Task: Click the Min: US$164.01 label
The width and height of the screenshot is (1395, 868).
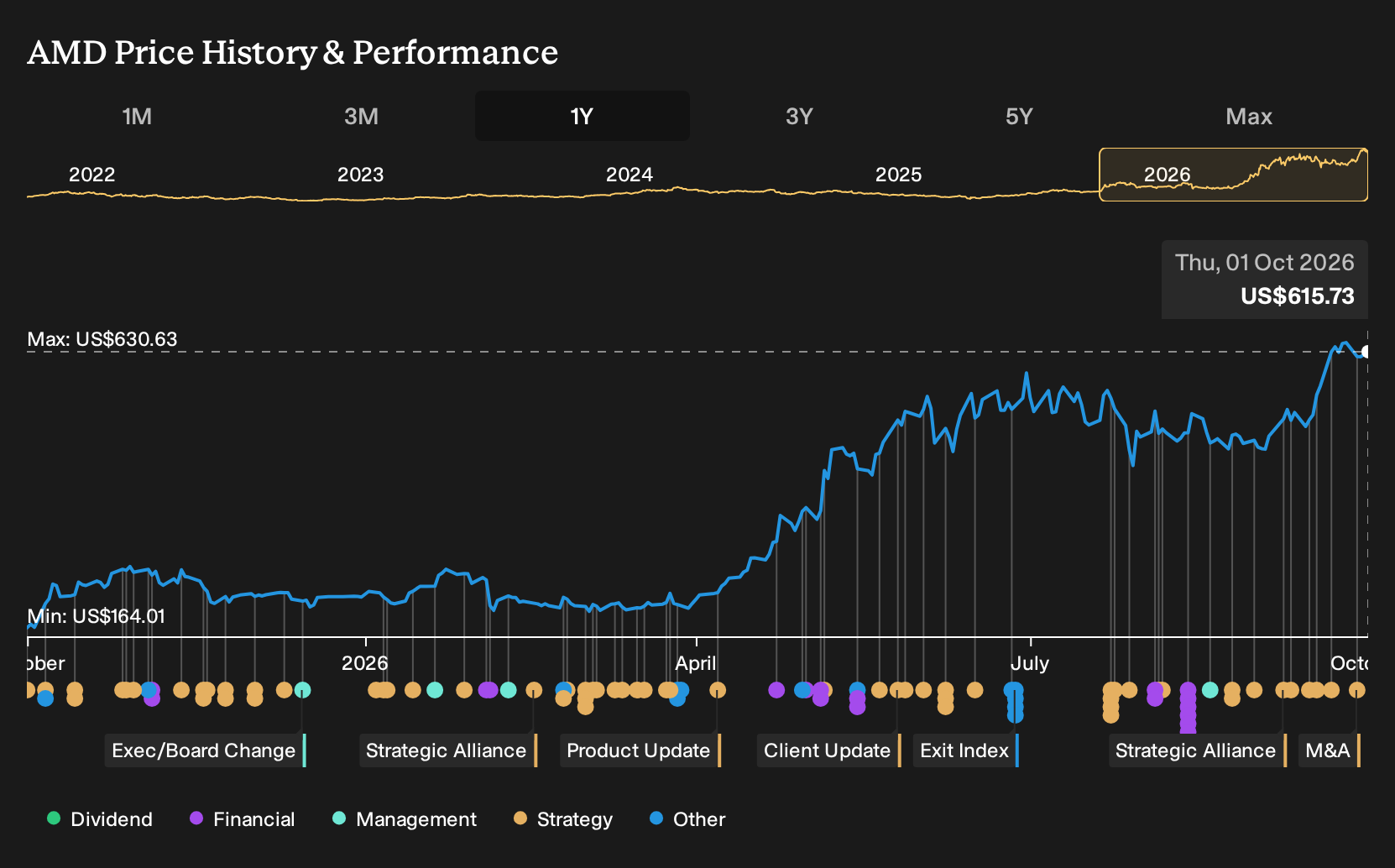Action: [x=97, y=616]
